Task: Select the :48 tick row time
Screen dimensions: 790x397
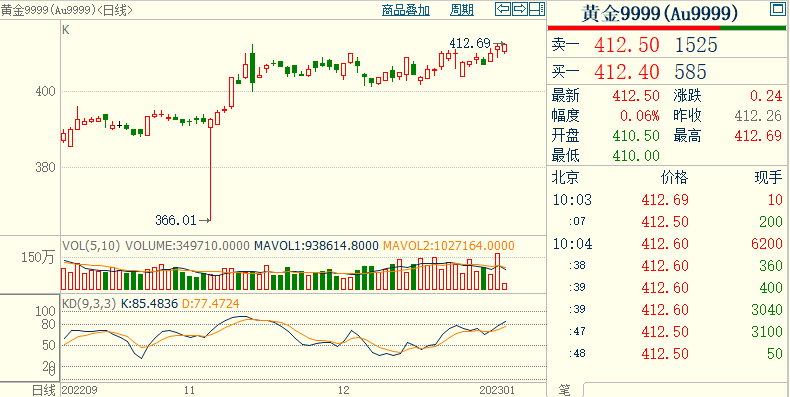Action: pos(577,354)
